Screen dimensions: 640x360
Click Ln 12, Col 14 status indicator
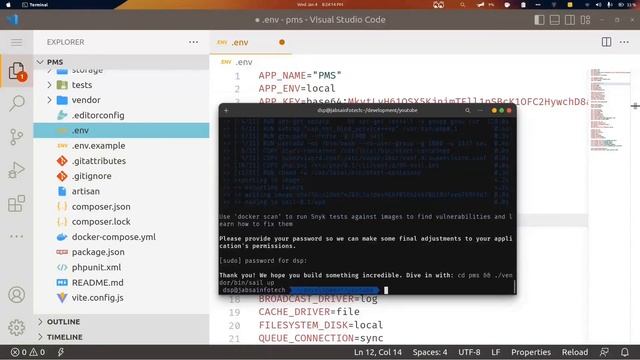click(x=378, y=352)
